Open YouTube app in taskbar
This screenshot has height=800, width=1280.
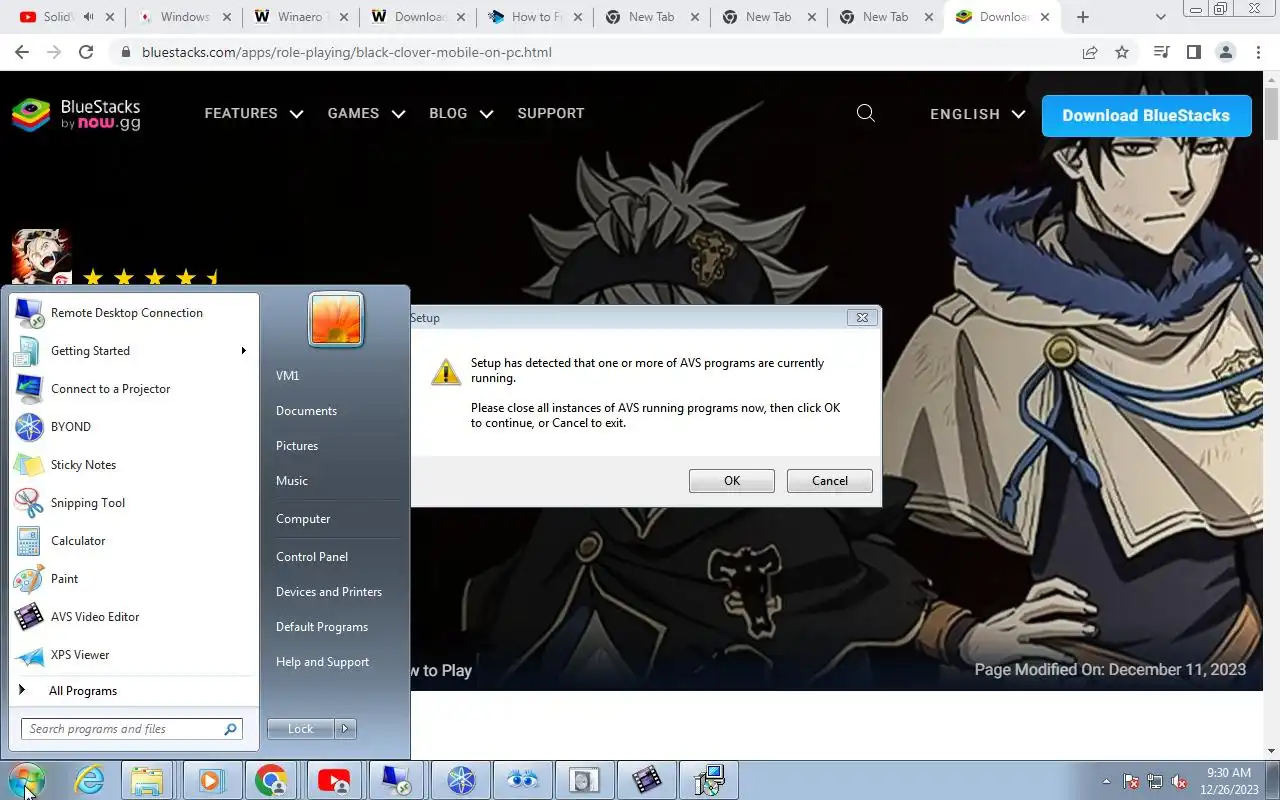point(333,780)
